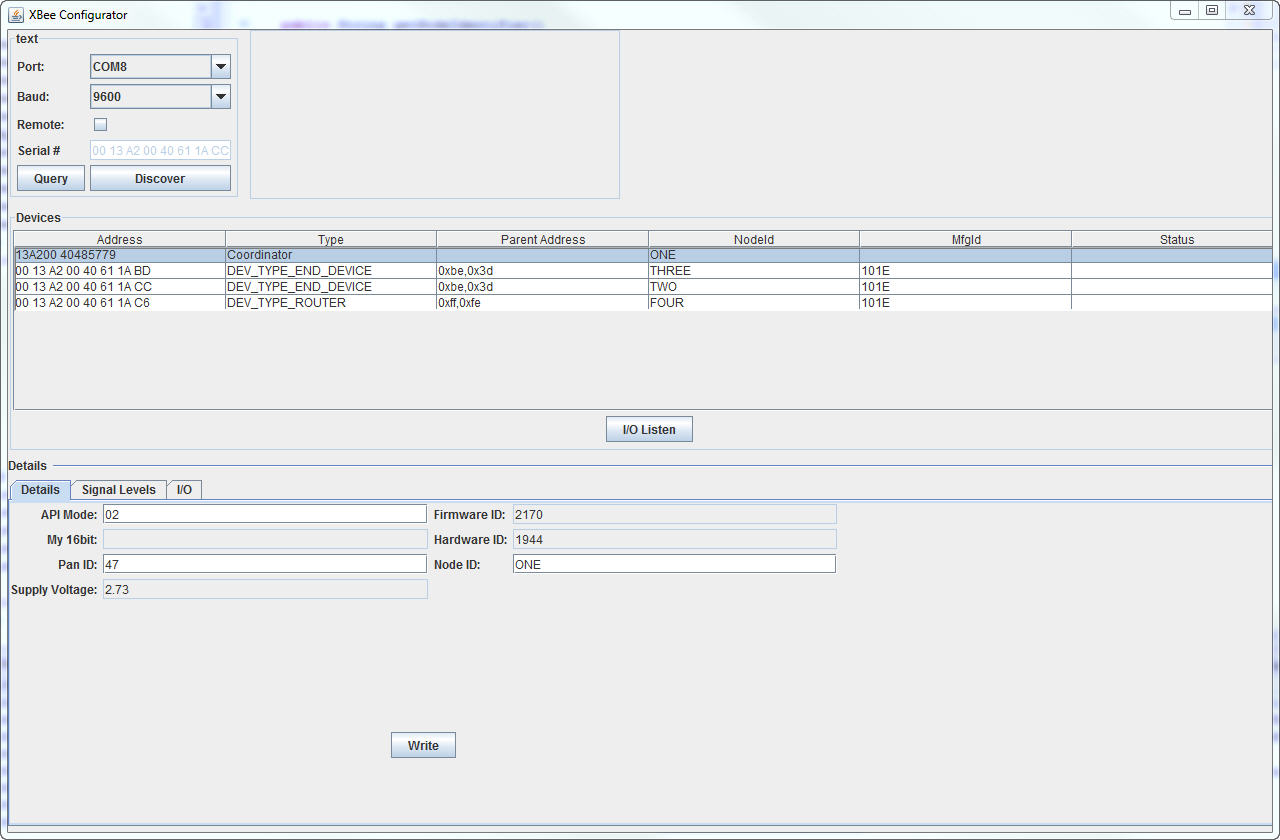1280x840 pixels.
Task: Focus the Pan ID input field
Action: coord(264,564)
